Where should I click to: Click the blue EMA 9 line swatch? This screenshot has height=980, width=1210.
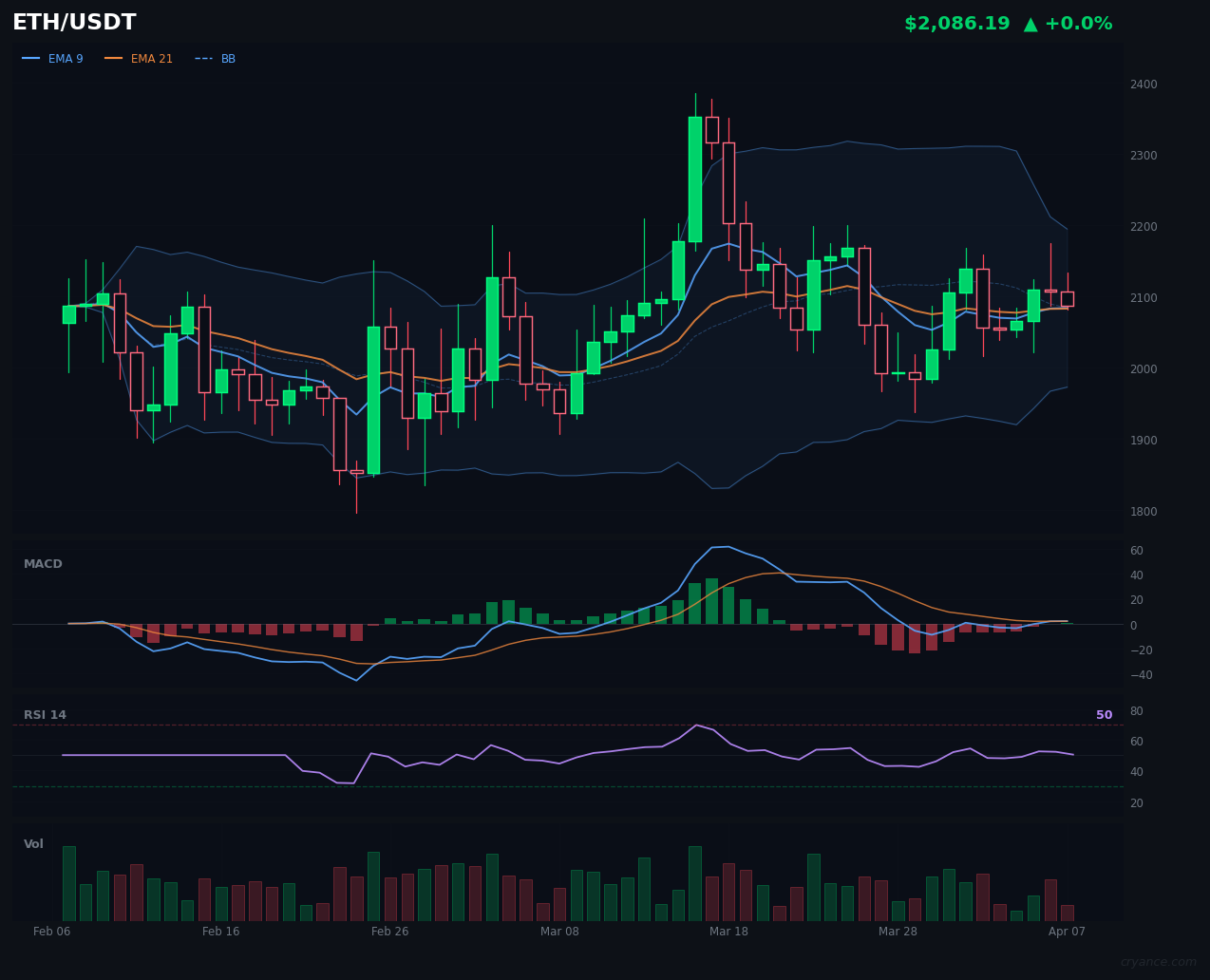(x=29, y=58)
